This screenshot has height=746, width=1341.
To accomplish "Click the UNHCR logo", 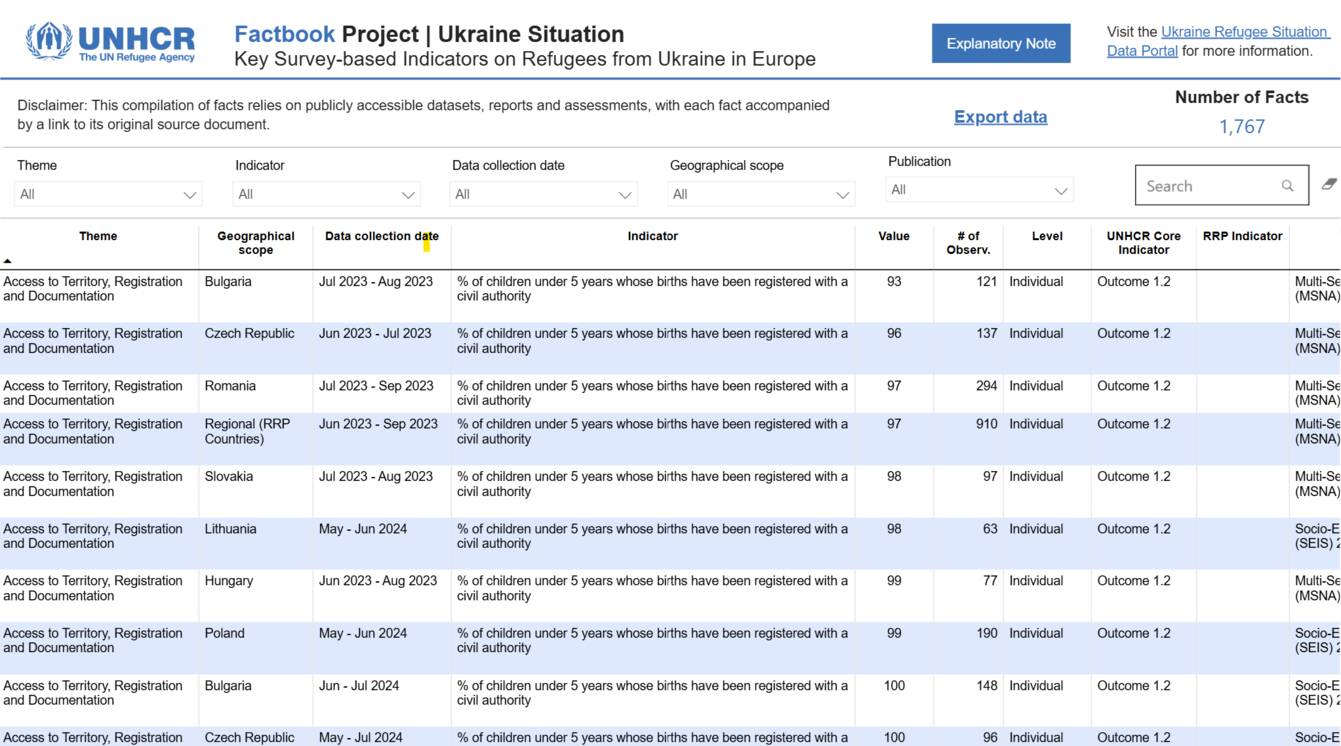I will point(110,43).
